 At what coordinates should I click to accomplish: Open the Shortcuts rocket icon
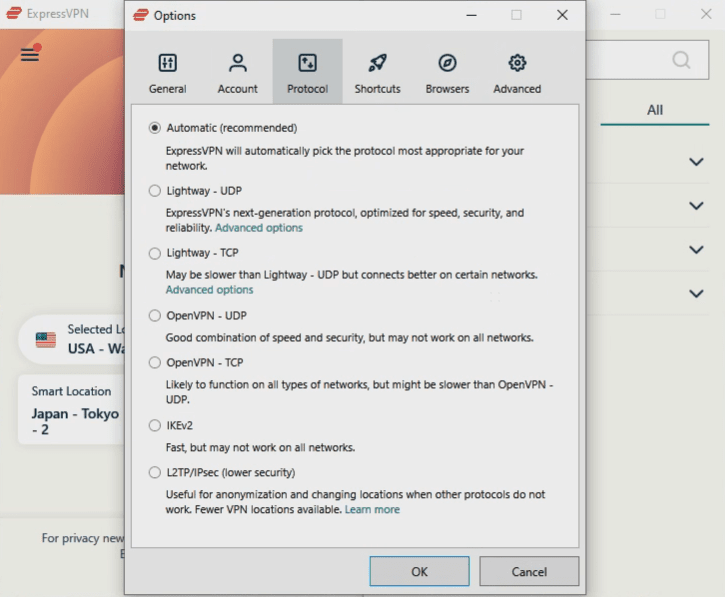(377, 63)
